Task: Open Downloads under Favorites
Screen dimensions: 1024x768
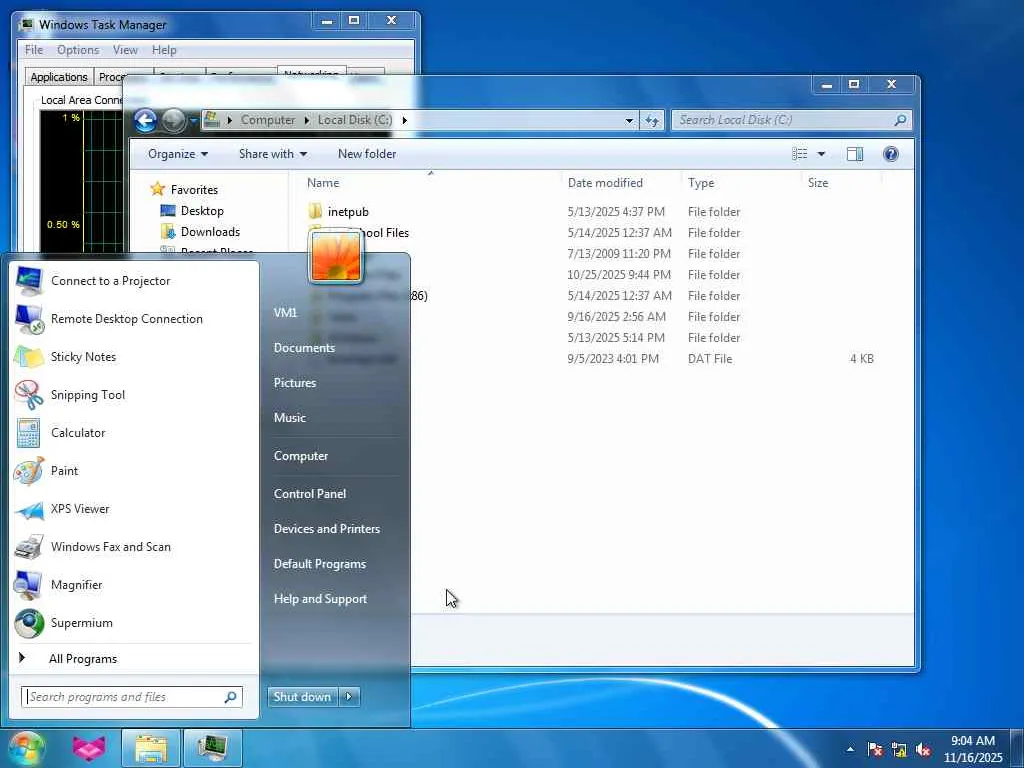Action: coord(210,232)
